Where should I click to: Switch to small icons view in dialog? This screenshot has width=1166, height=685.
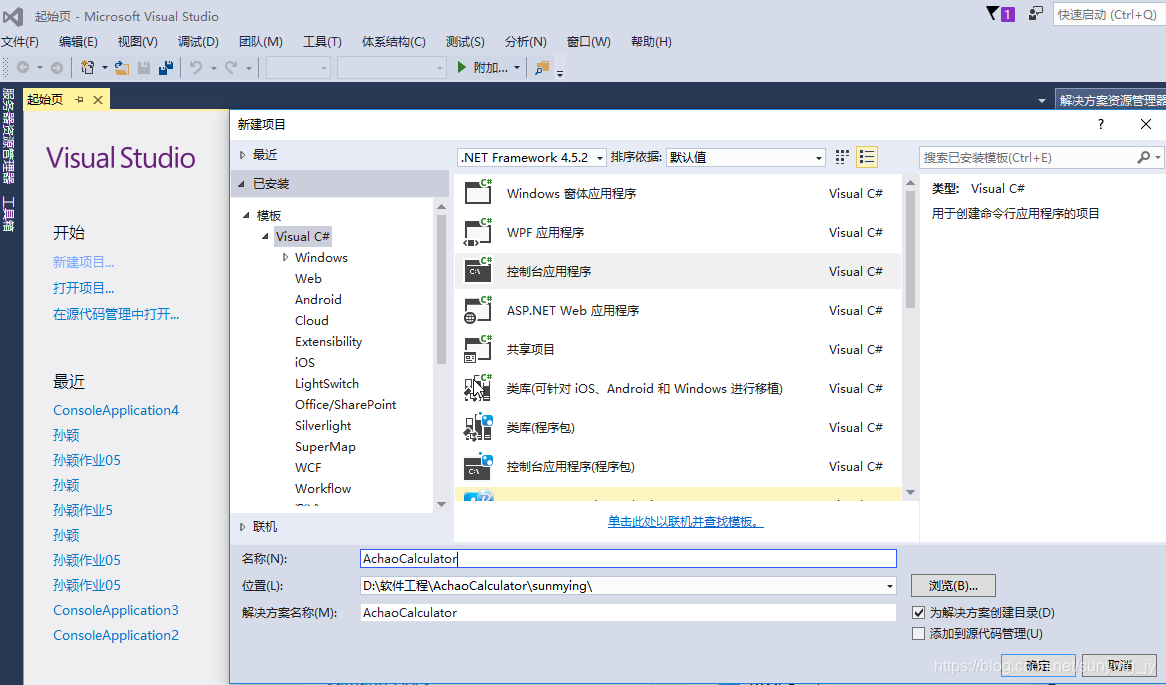(842, 157)
